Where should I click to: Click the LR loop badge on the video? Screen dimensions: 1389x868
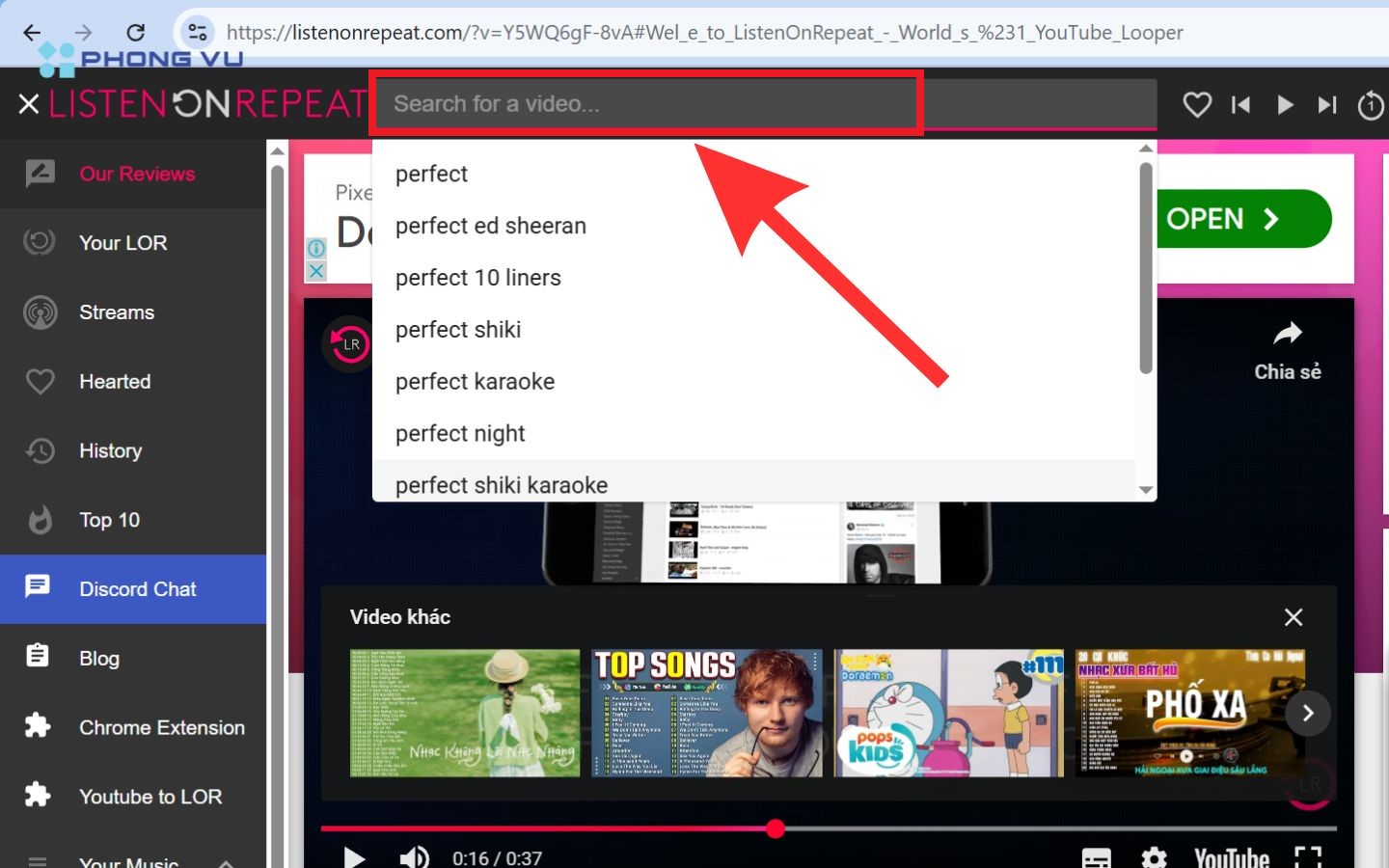click(x=349, y=343)
